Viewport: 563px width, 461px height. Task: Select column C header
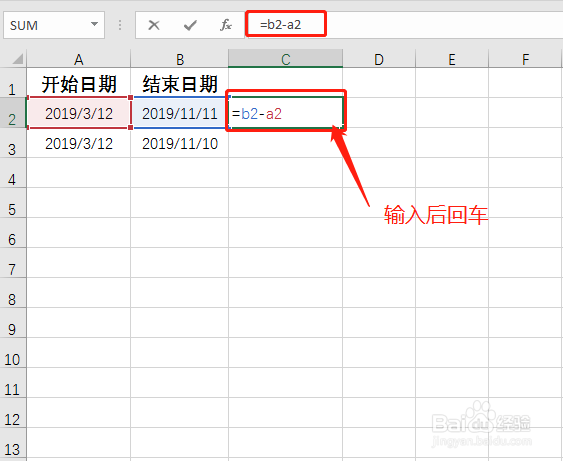click(285, 59)
